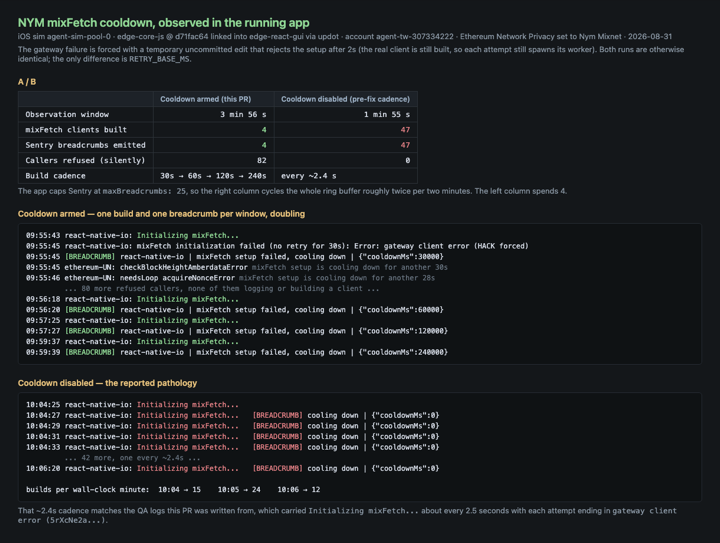Click the '... 80 more refused callers' note
Image resolution: width=720 pixels, height=543 pixels.
click(x=222, y=288)
